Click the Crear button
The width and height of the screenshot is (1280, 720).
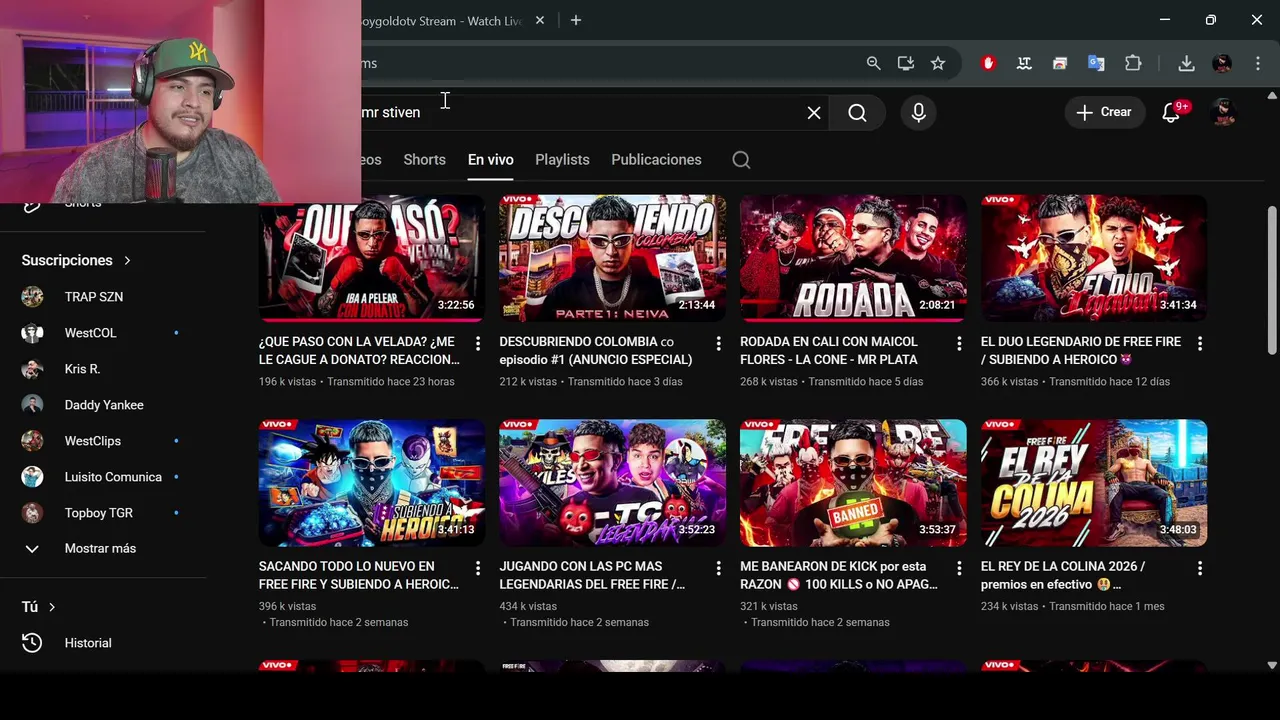tap(1104, 112)
